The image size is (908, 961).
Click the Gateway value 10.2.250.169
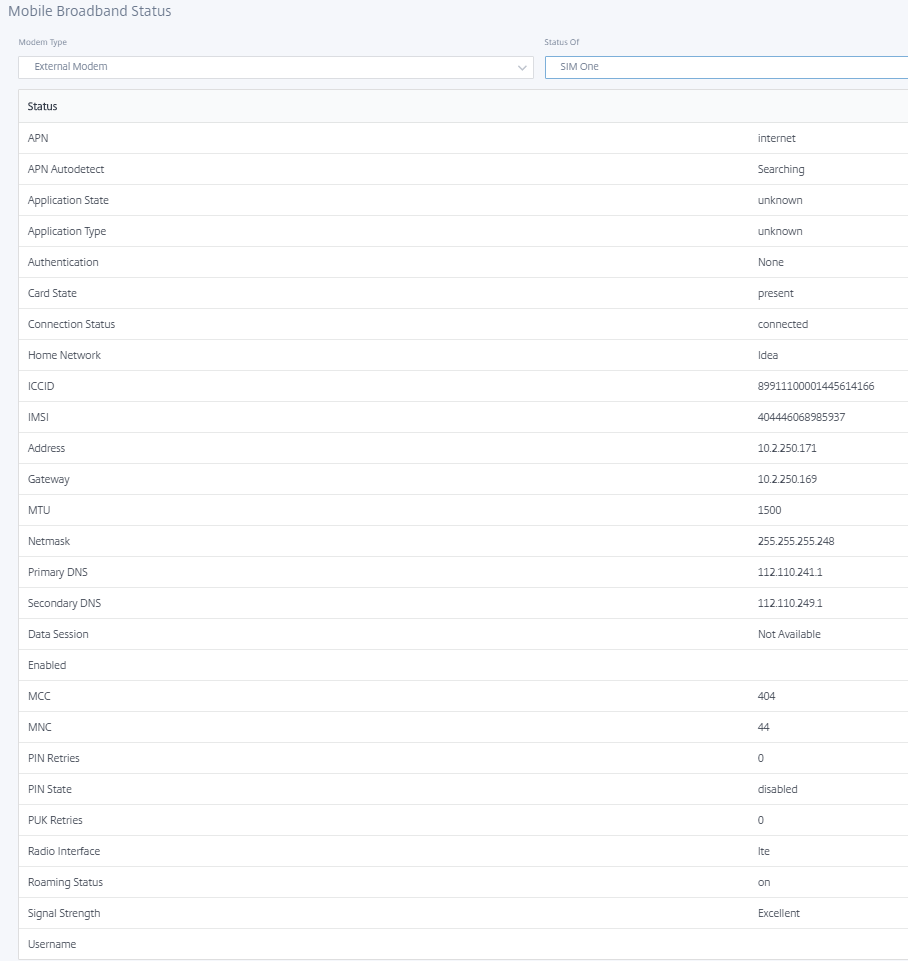tap(787, 479)
